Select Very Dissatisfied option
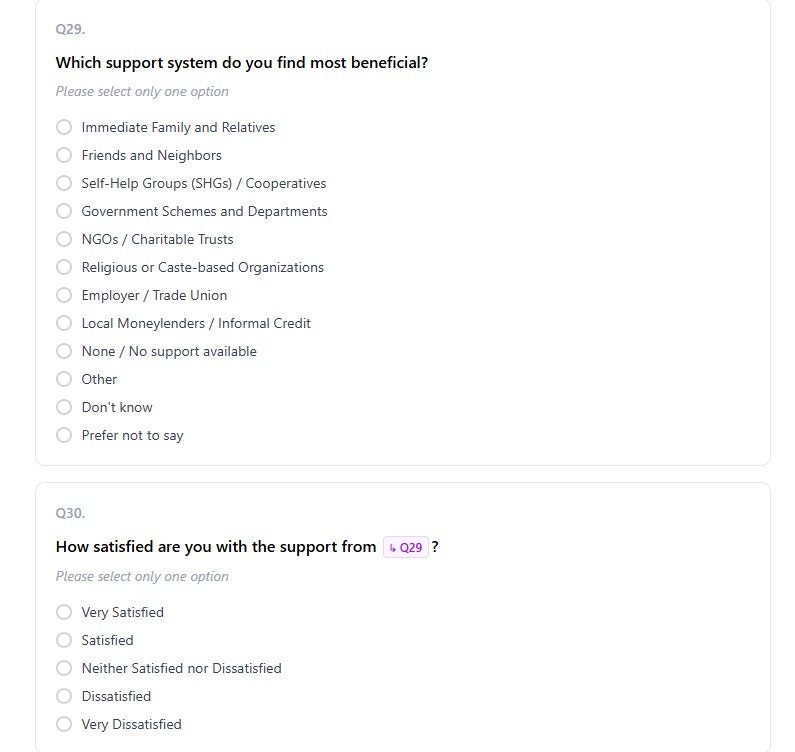This screenshot has width=795, height=752. (x=64, y=724)
